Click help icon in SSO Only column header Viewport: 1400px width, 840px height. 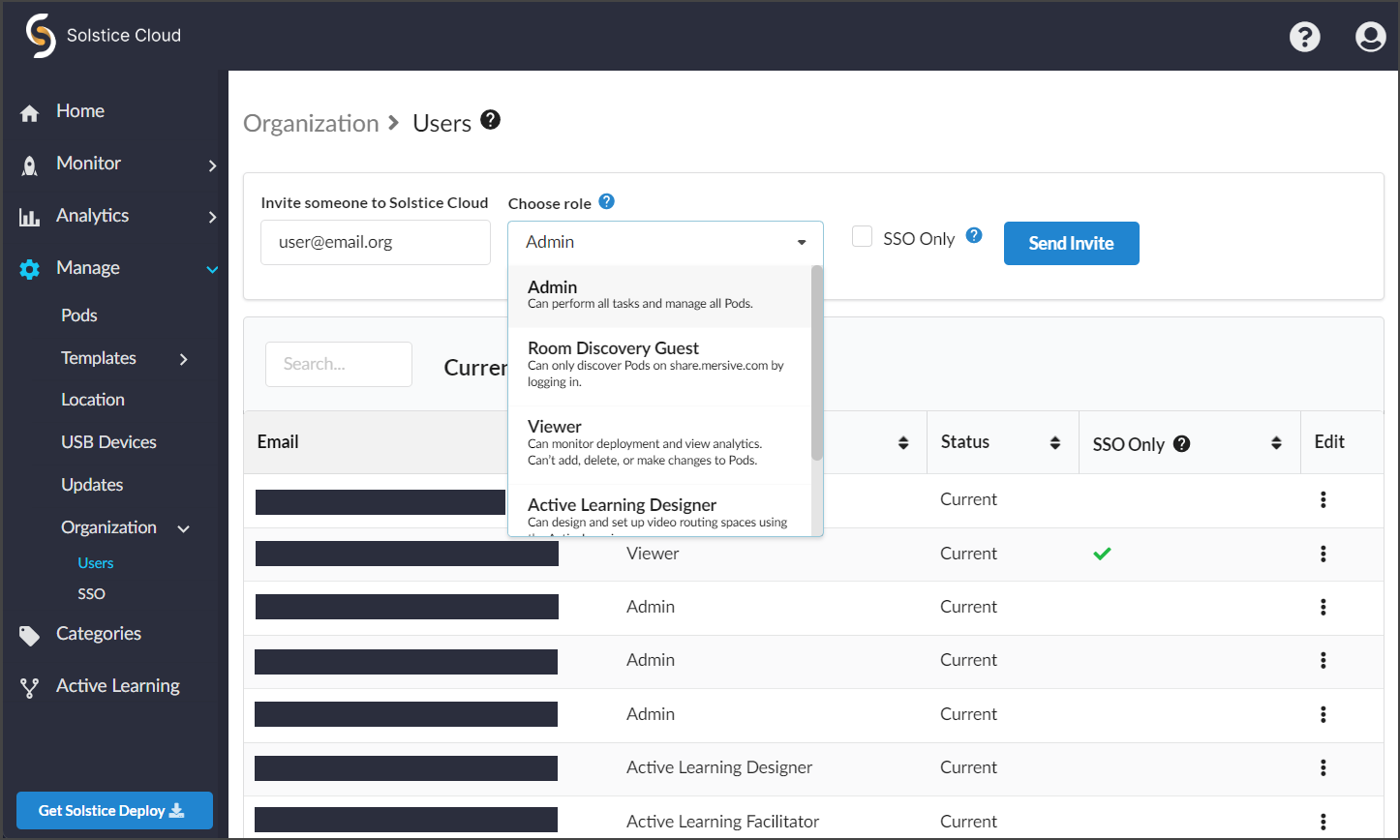tap(1181, 444)
